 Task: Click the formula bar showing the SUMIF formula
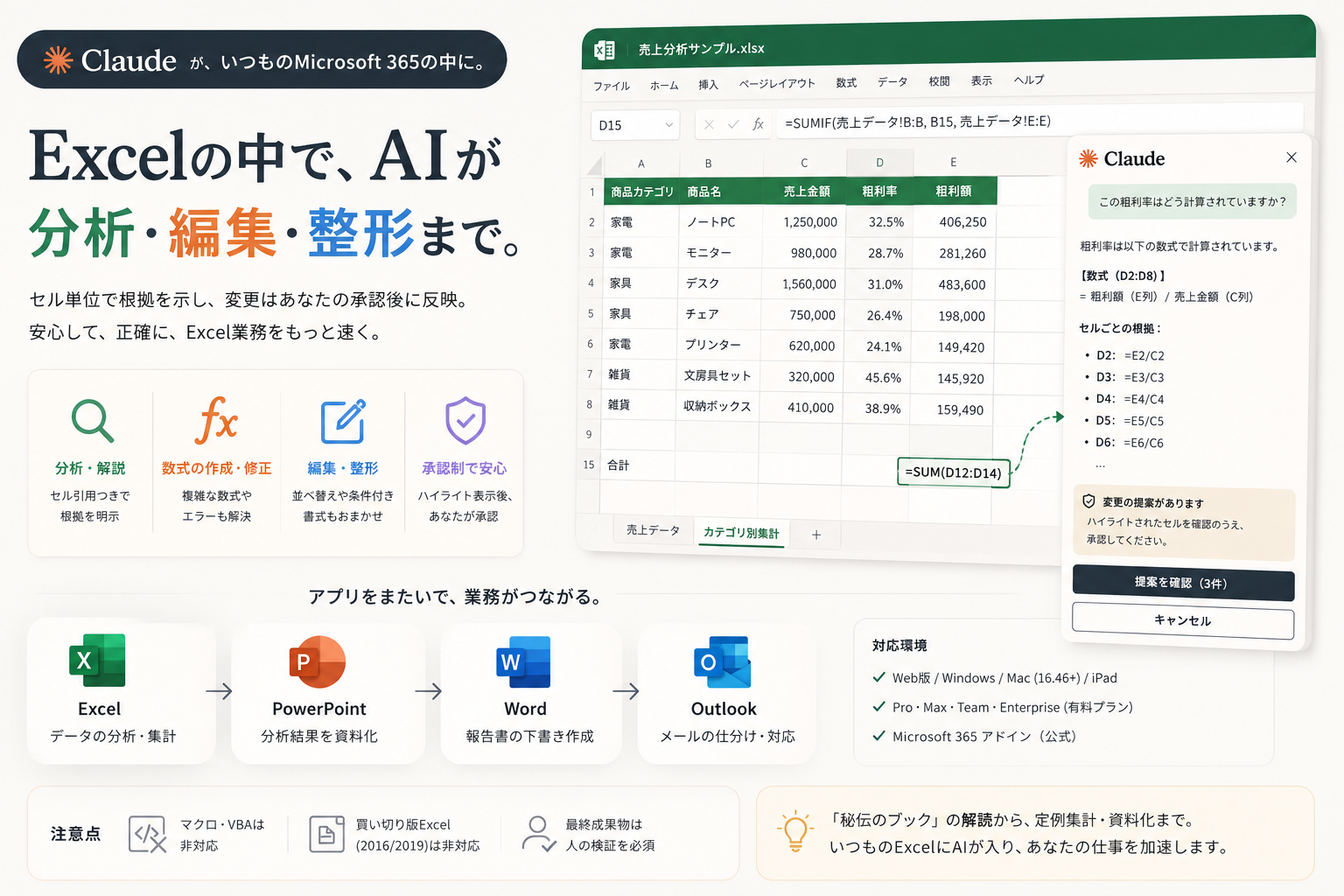1039,121
